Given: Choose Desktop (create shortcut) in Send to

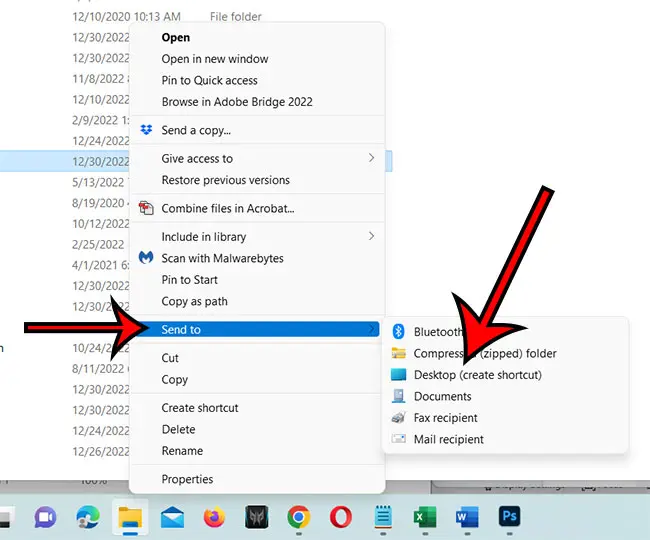Looking at the screenshot, I should (x=477, y=375).
